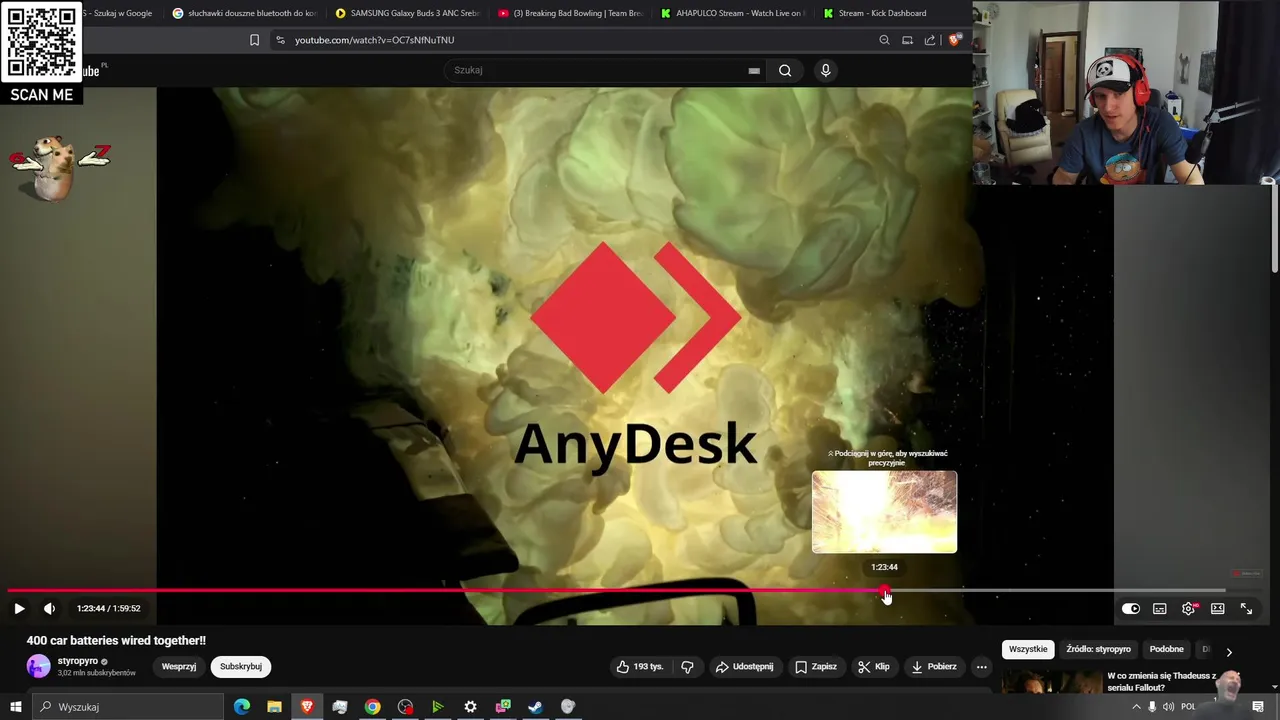This screenshot has height=720, width=1280.
Task: Open the player settings gear
Action: [1189, 608]
